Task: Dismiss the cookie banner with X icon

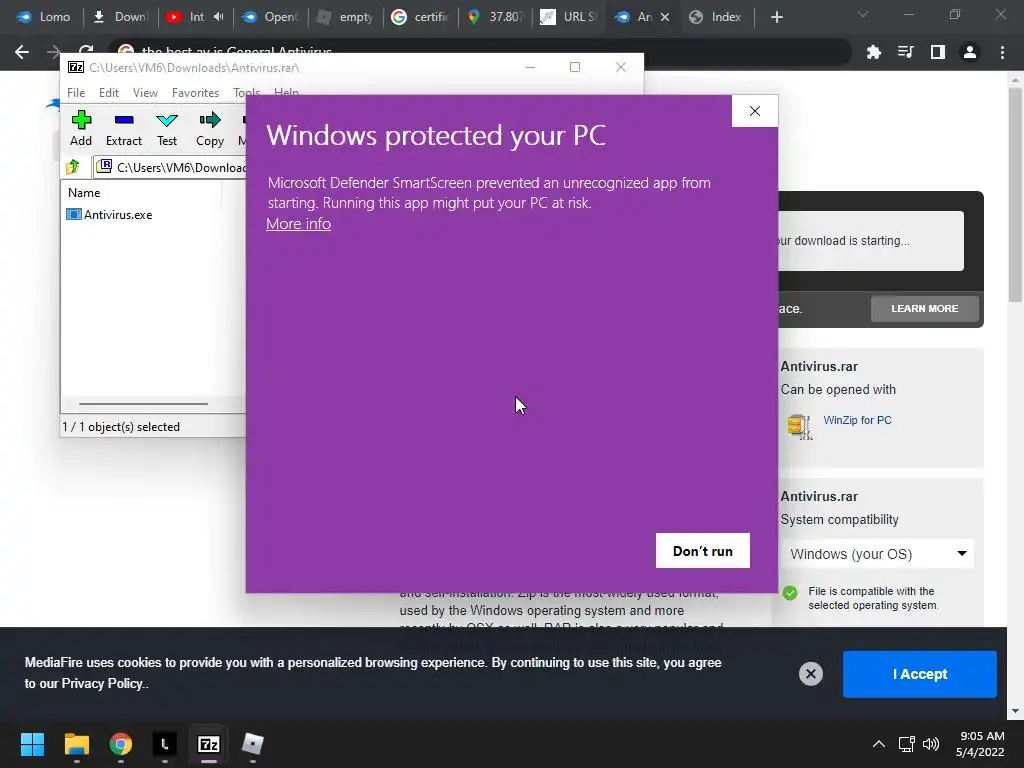Action: (x=810, y=674)
